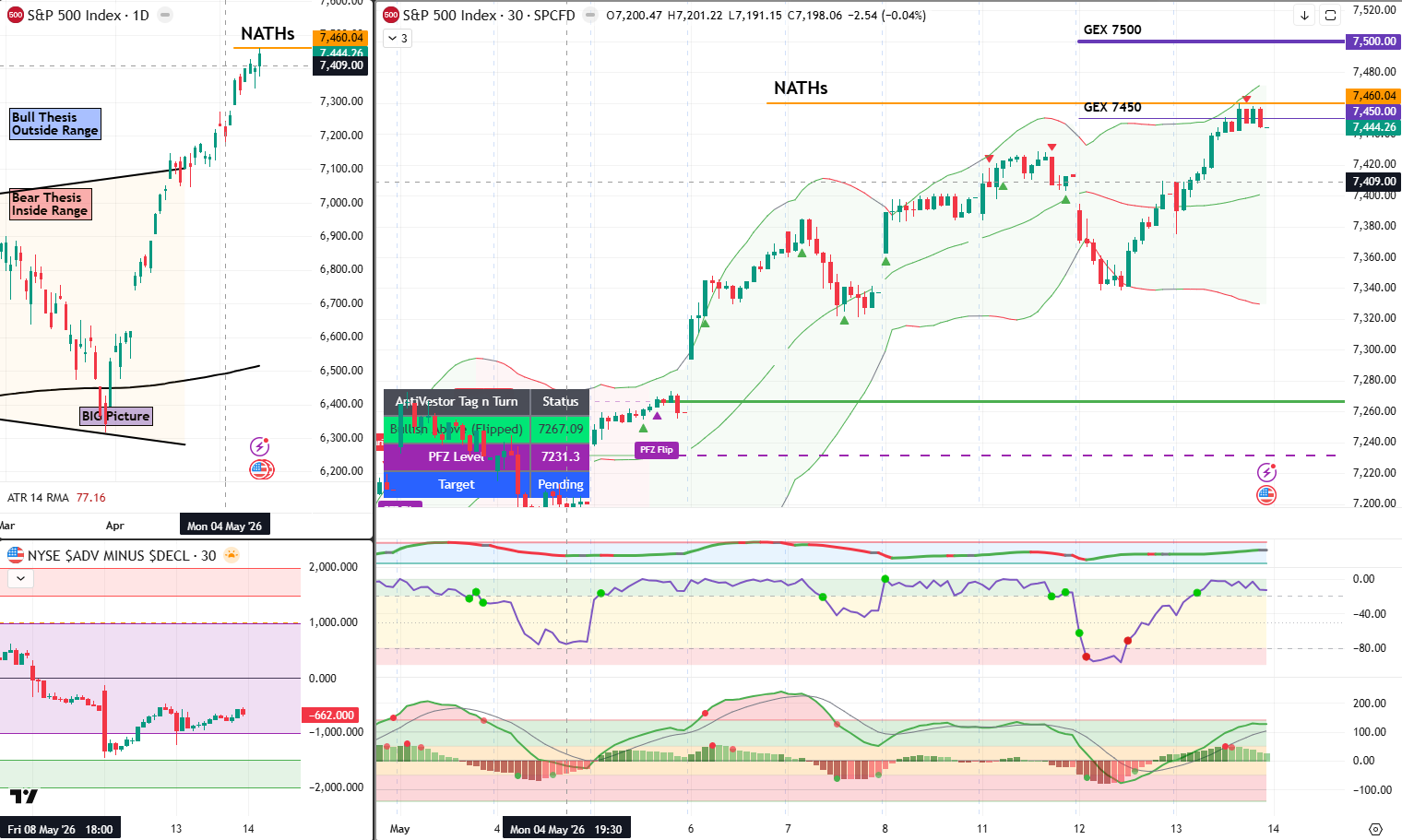Screen dimensions: 1402x840
Task: Select the NATHs label on the 1D chart
Action: 267,34
